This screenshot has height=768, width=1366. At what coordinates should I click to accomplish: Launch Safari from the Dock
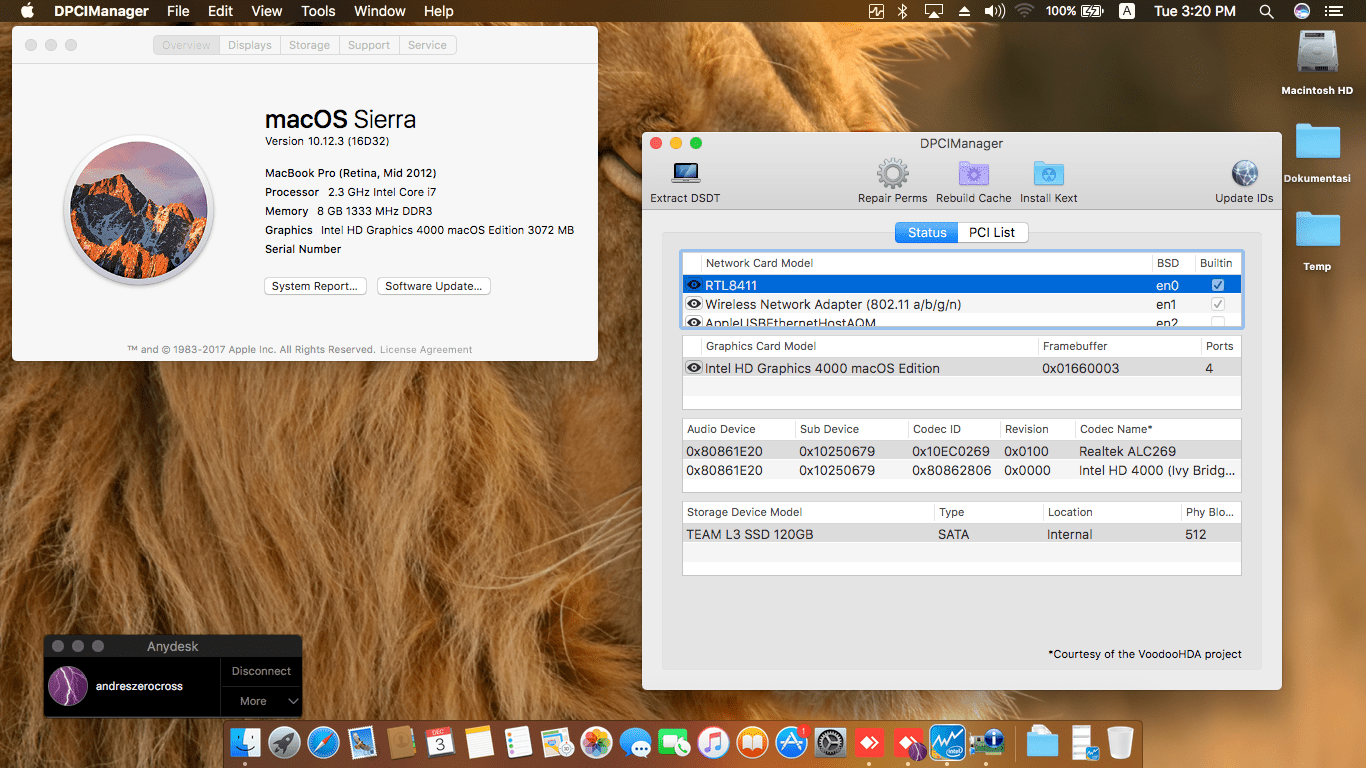click(324, 742)
